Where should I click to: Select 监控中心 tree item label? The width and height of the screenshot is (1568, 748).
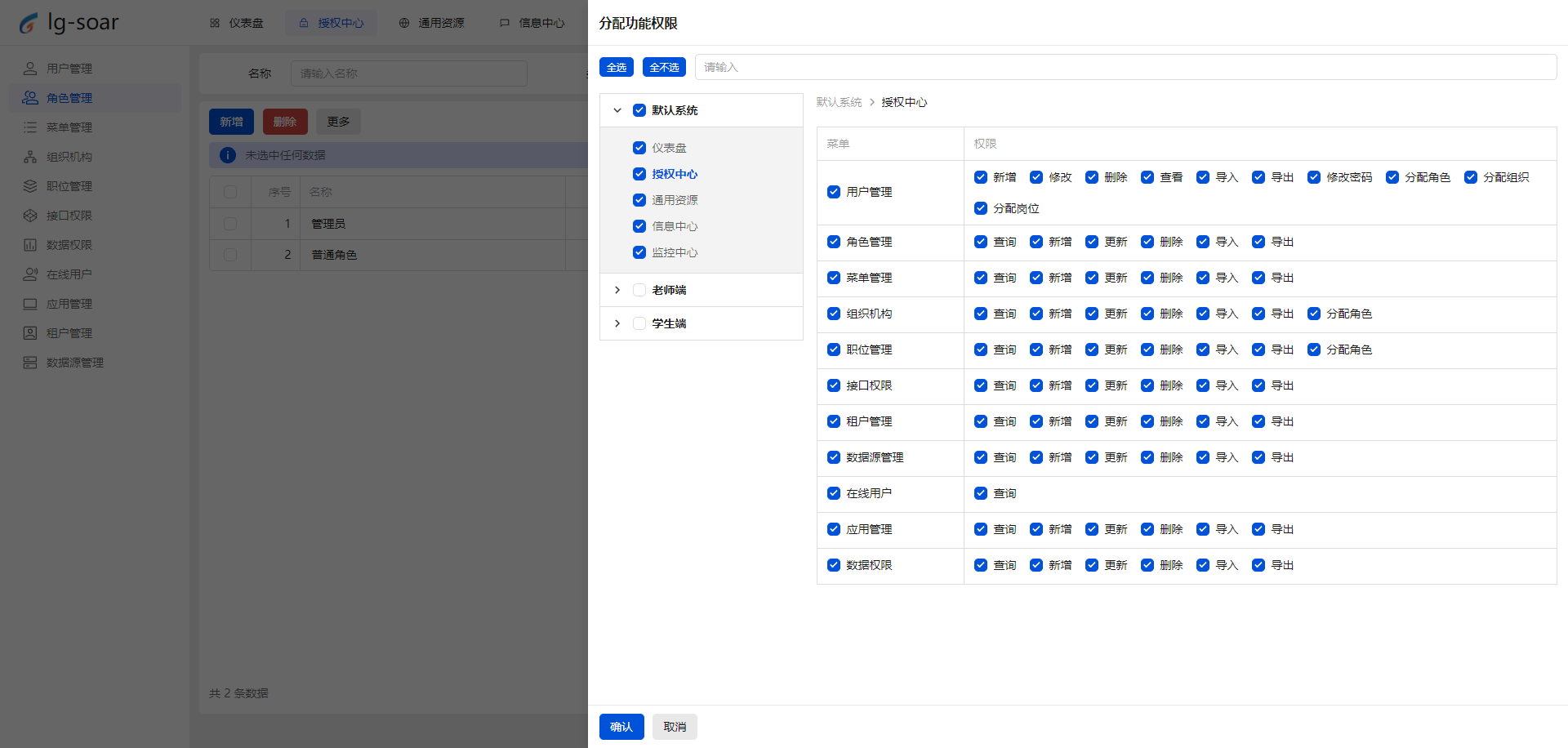pyautogui.click(x=675, y=252)
